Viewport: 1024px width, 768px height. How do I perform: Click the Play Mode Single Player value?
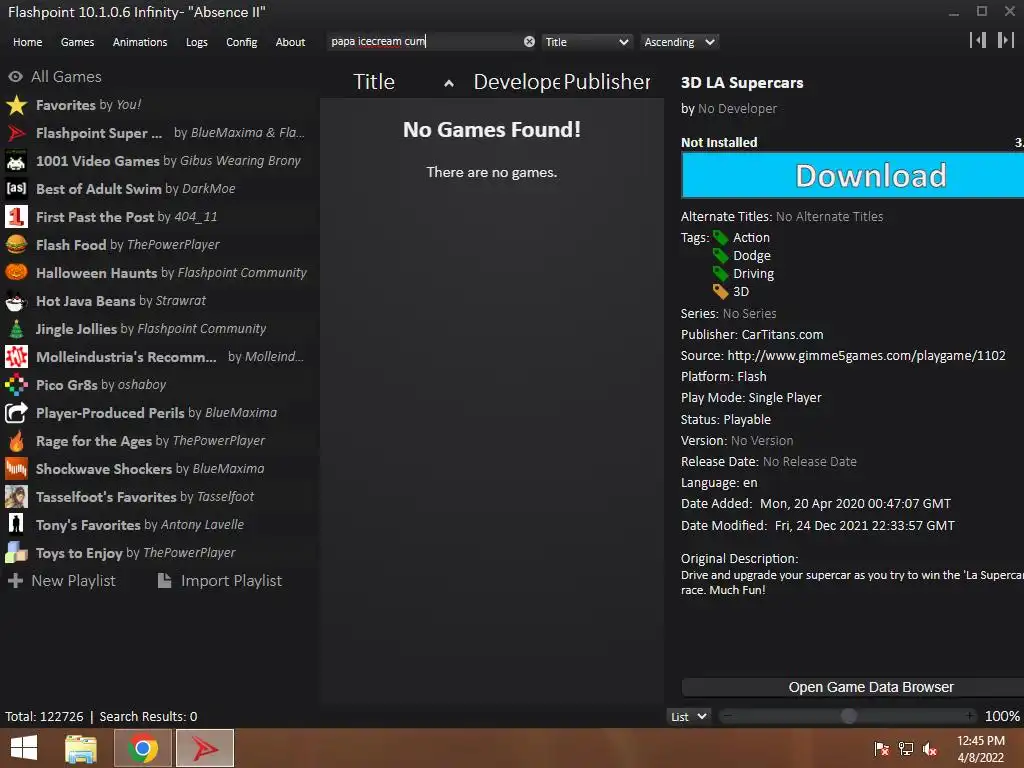tap(785, 398)
